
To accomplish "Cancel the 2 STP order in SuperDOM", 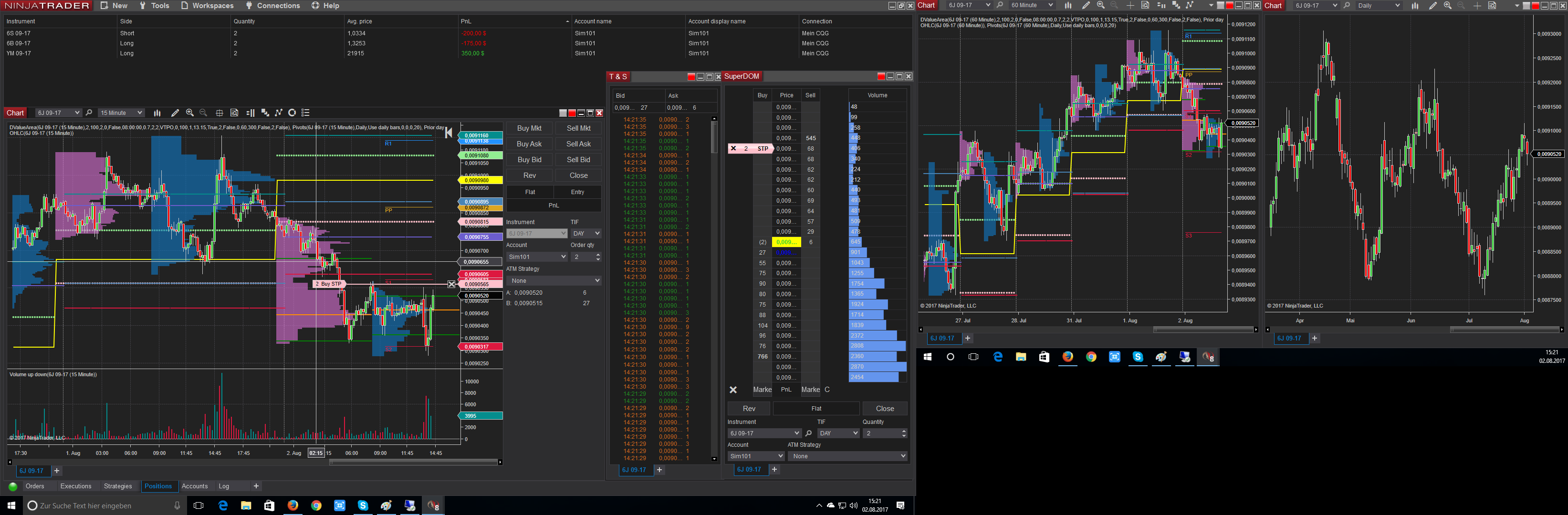I will tap(733, 148).
